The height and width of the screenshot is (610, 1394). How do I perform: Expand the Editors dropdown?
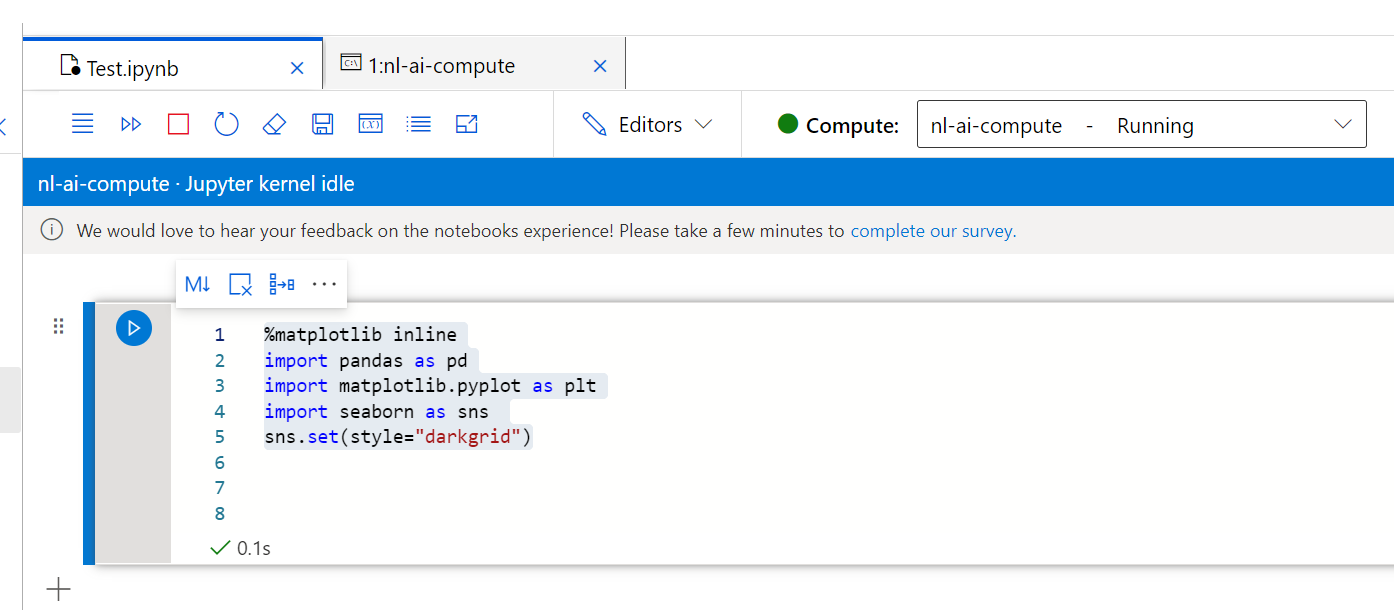click(x=647, y=125)
